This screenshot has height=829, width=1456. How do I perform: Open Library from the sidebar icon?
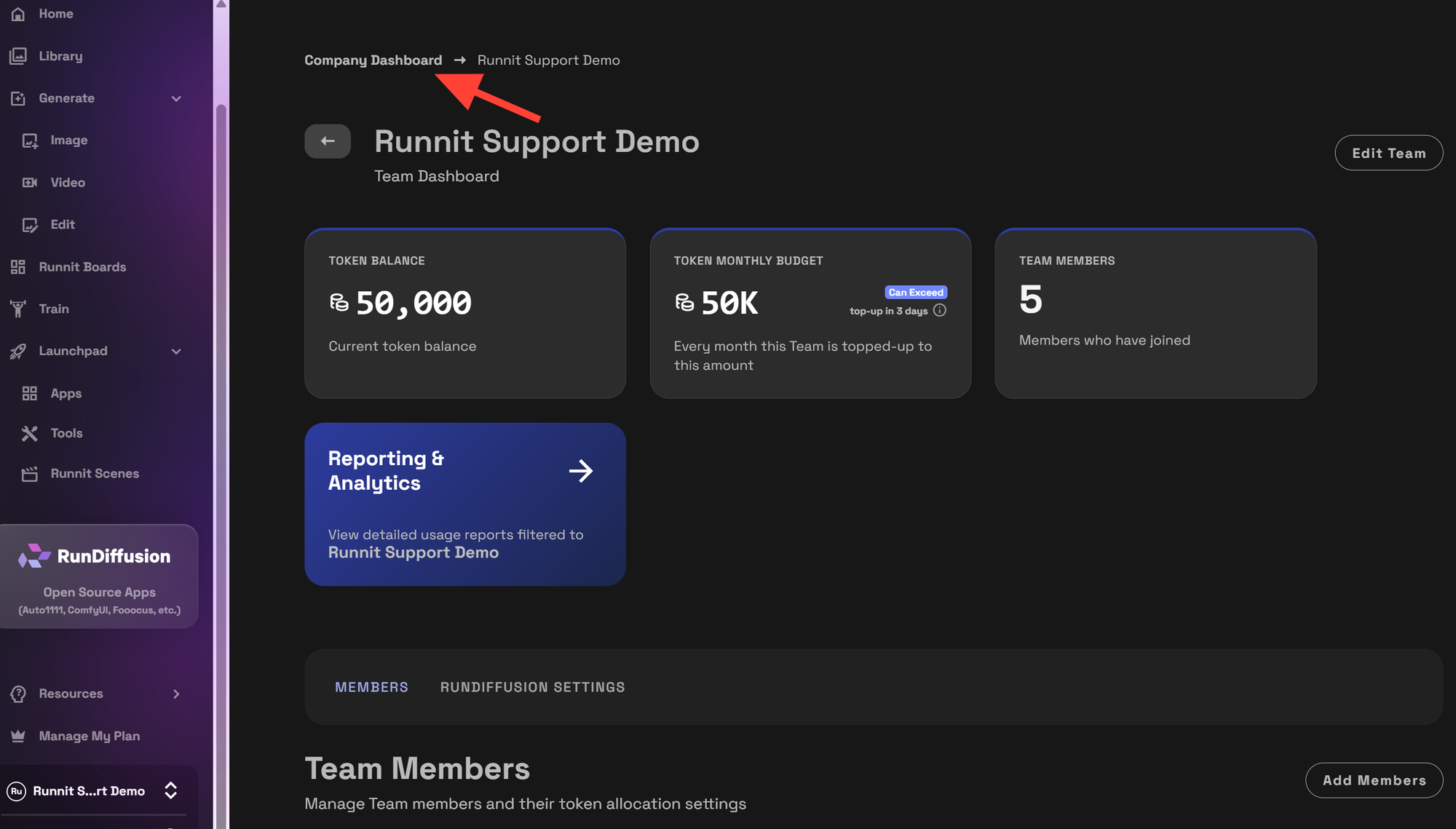(18, 56)
